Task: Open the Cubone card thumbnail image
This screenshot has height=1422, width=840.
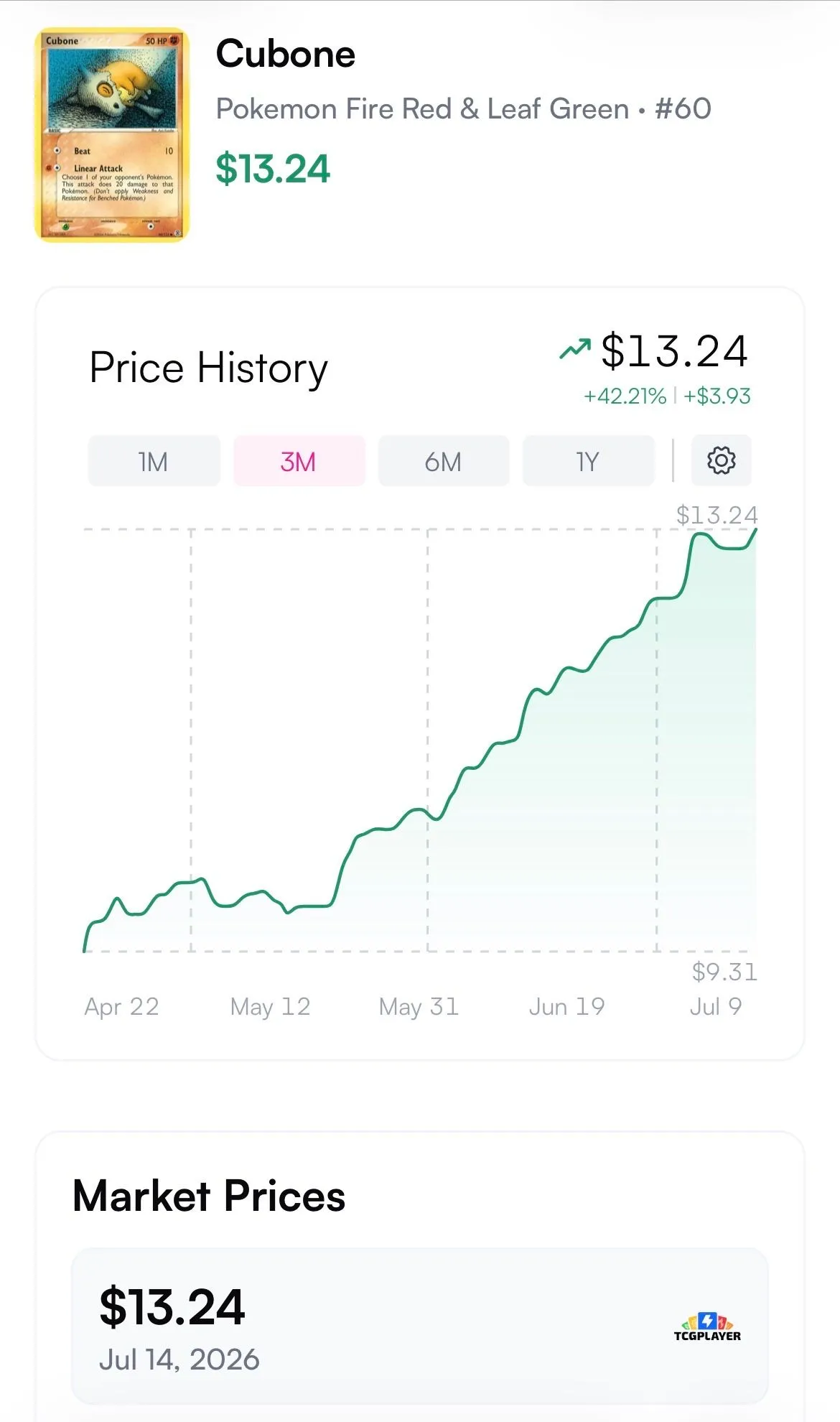Action: [x=112, y=135]
